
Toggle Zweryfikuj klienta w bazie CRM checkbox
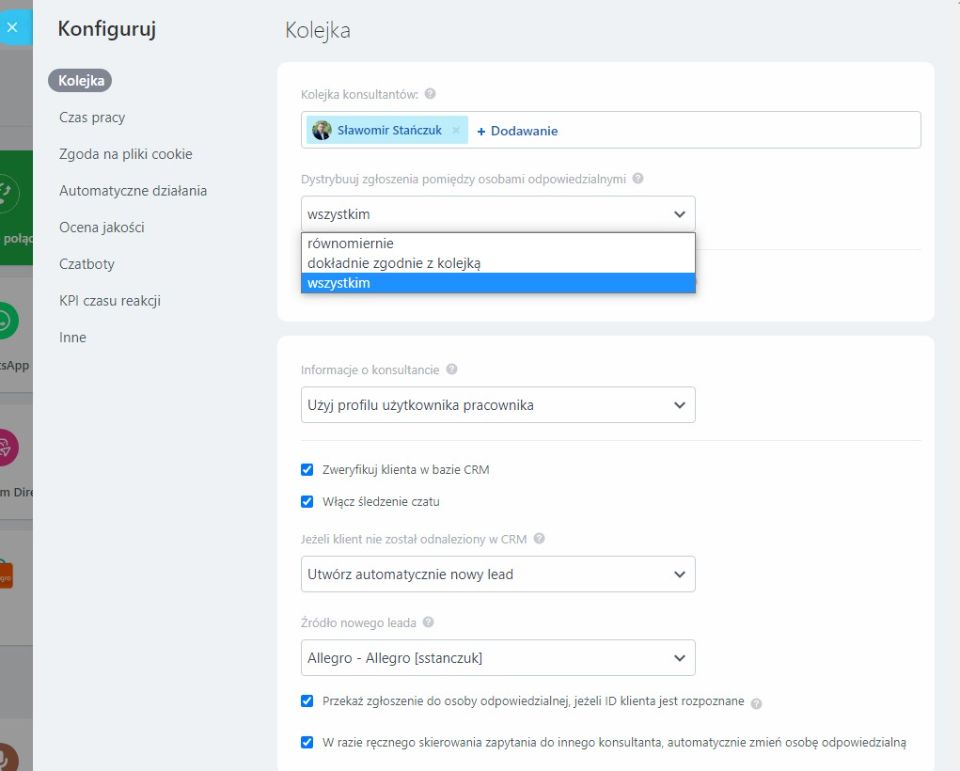click(307, 469)
